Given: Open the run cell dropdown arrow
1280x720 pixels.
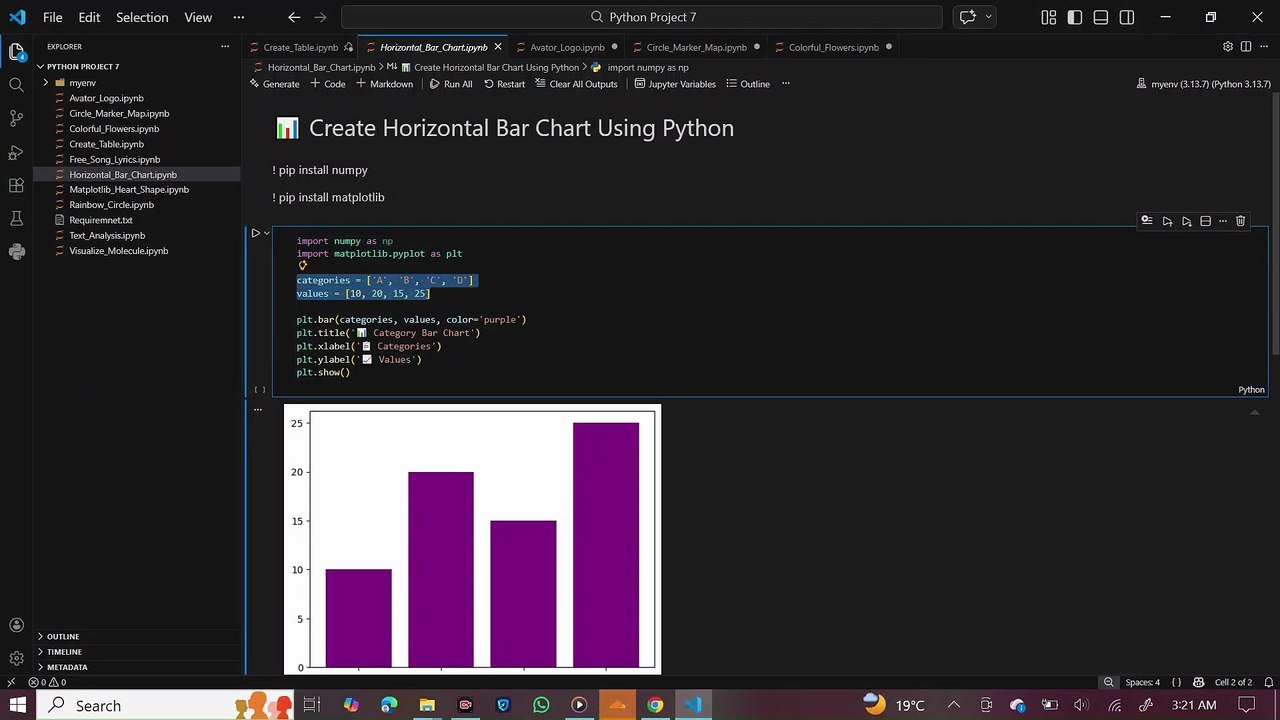Looking at the screenshot, I should (267, 233).
